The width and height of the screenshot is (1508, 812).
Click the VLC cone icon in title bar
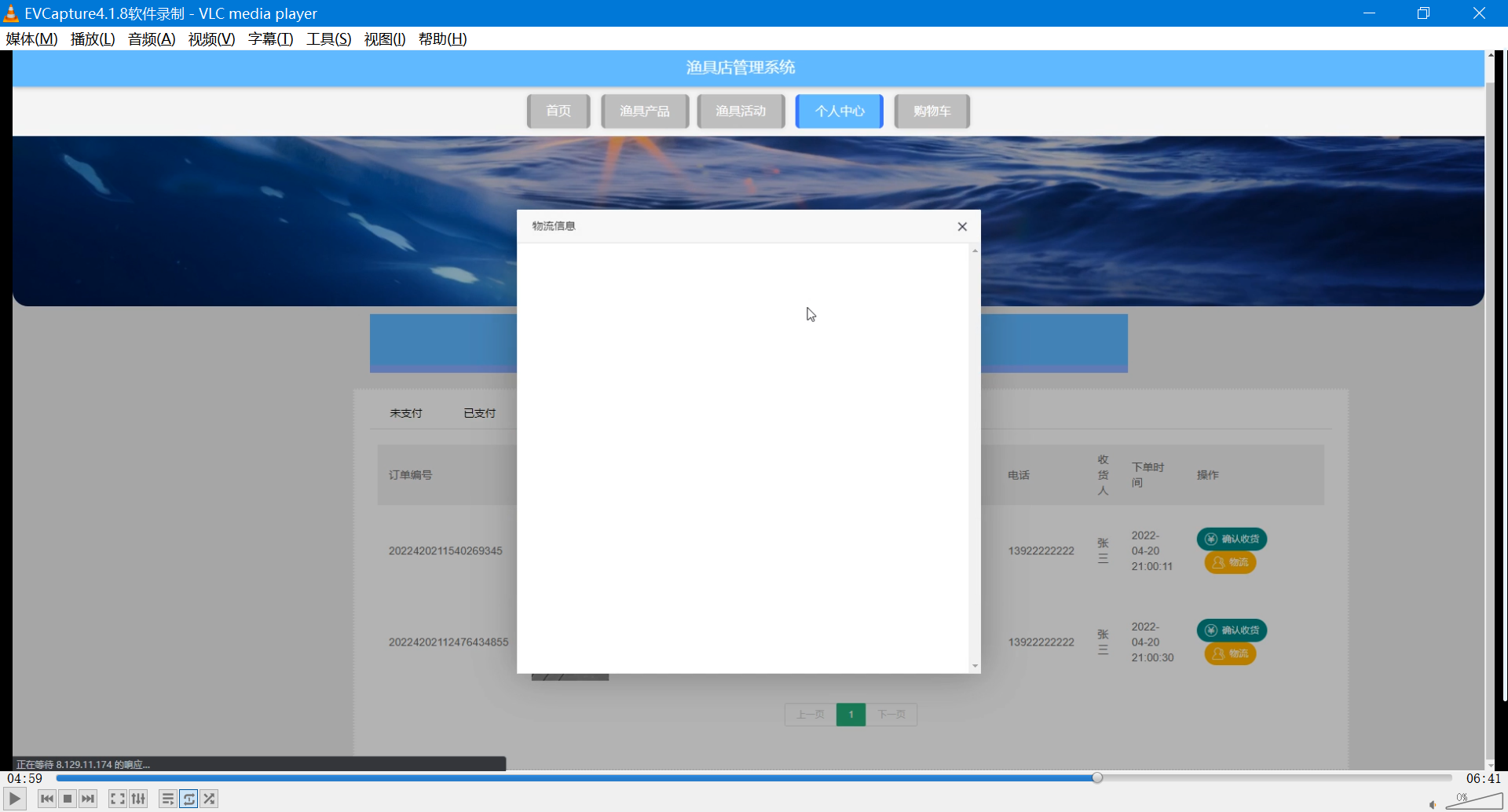tap(11, 13)
